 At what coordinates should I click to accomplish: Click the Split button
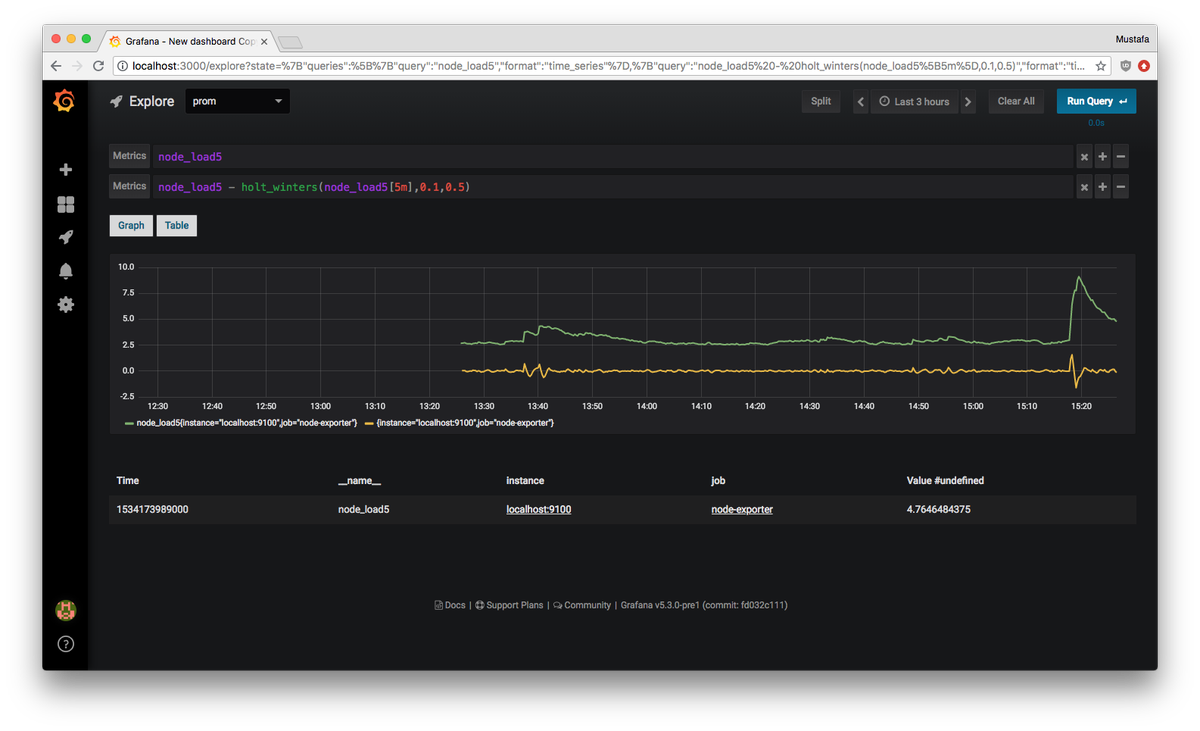tap(821, 101)
